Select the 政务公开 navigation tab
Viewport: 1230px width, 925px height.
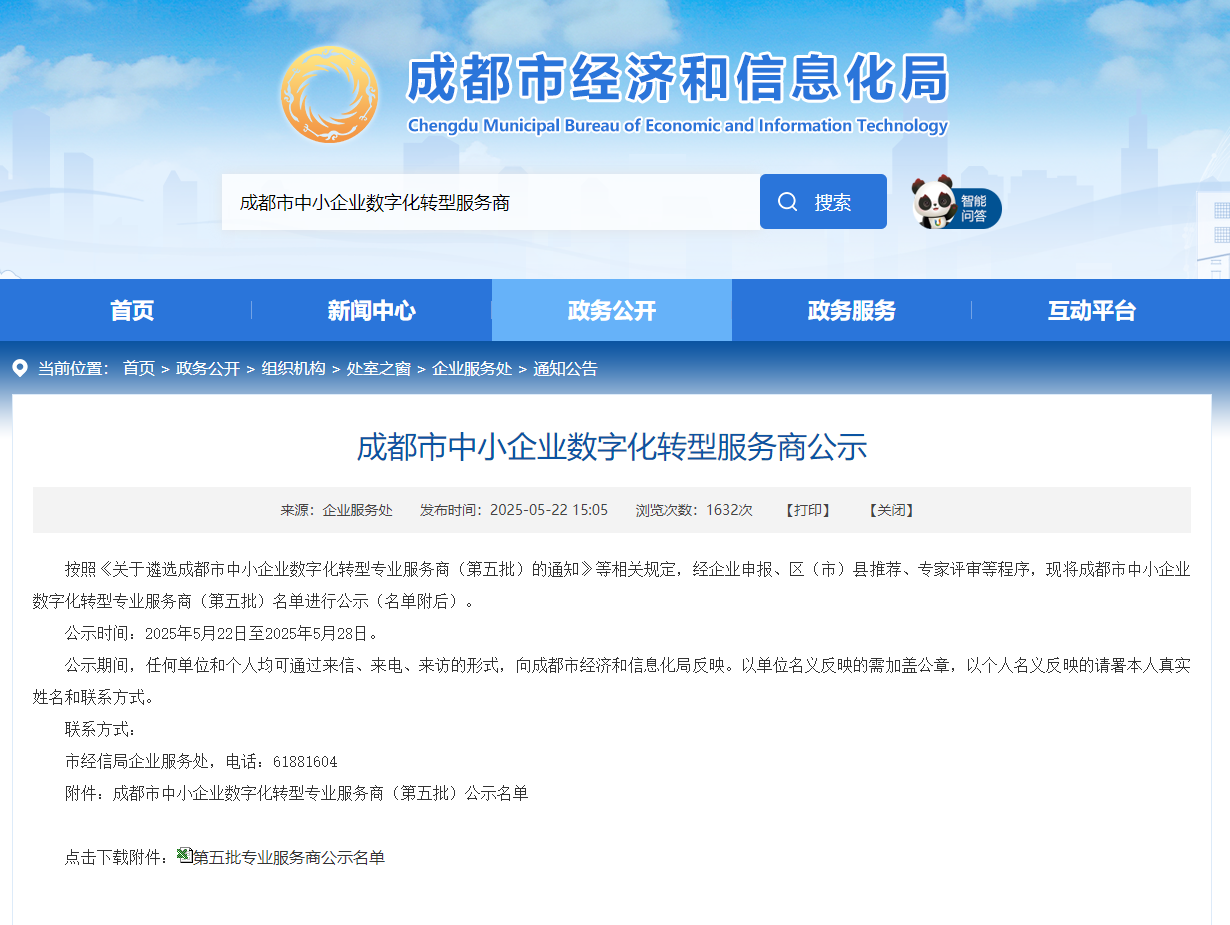point(611,311)
